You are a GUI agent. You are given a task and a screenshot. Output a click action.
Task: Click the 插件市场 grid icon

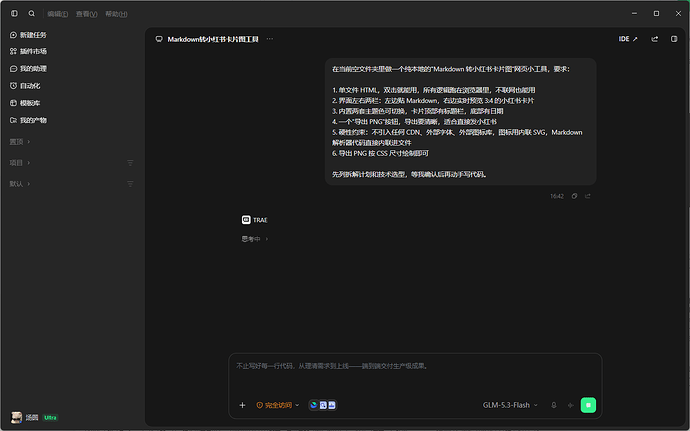click(x=13, y=52)
